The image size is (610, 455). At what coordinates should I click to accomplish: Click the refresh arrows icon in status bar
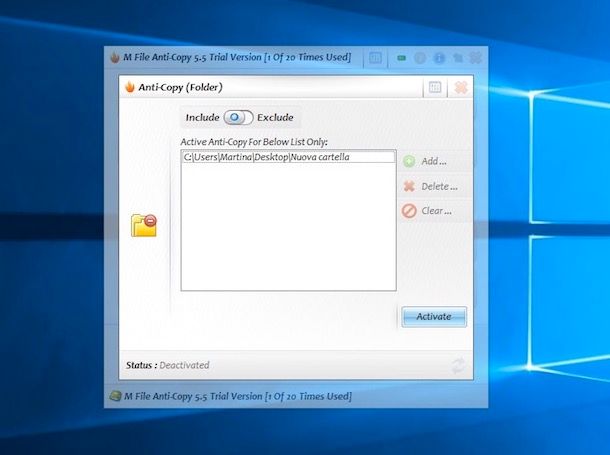point(458,366)
